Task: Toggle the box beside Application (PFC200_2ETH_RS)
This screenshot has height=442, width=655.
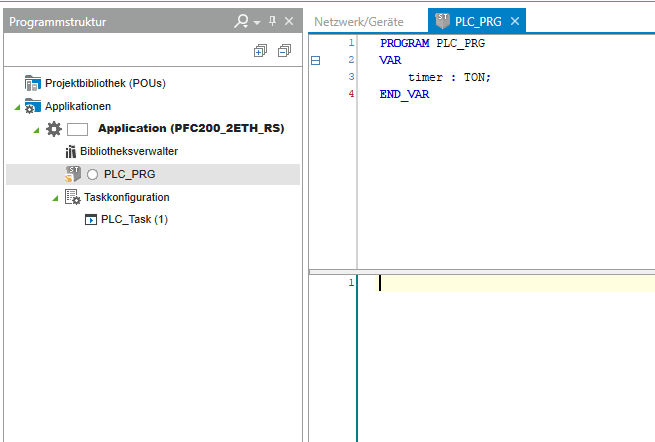Action: (x=78, y=129)
